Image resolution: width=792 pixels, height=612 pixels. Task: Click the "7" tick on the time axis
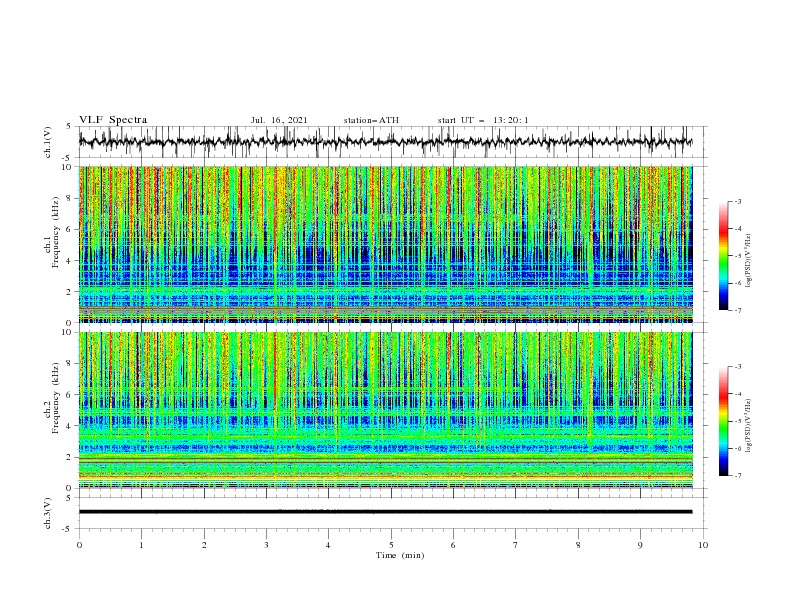coord(516,545)
